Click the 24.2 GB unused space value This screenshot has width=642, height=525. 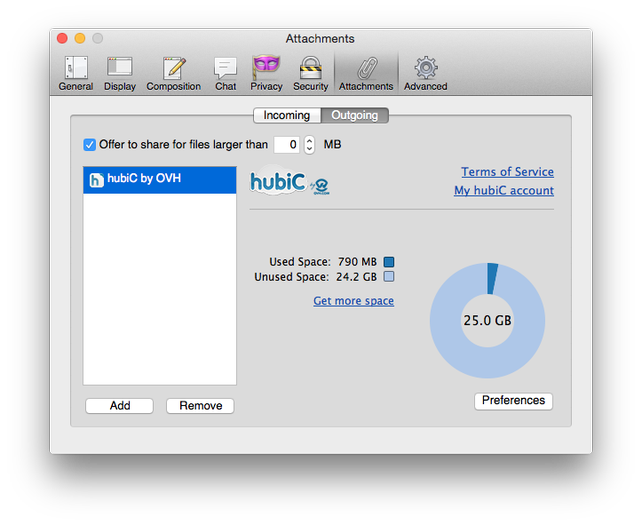(356, 277)
